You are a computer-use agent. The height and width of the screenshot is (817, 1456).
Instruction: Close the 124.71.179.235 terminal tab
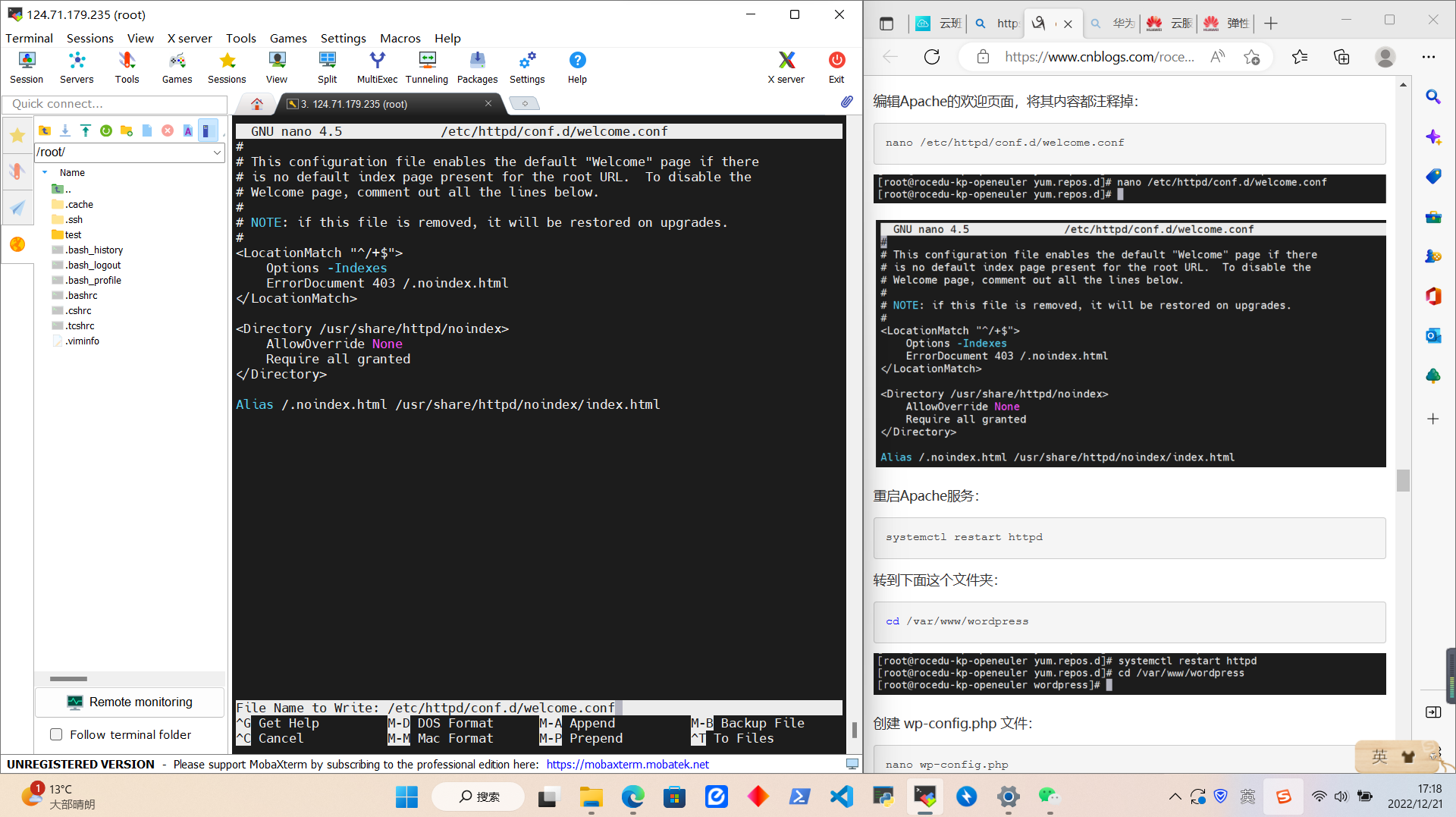point(488,103)
